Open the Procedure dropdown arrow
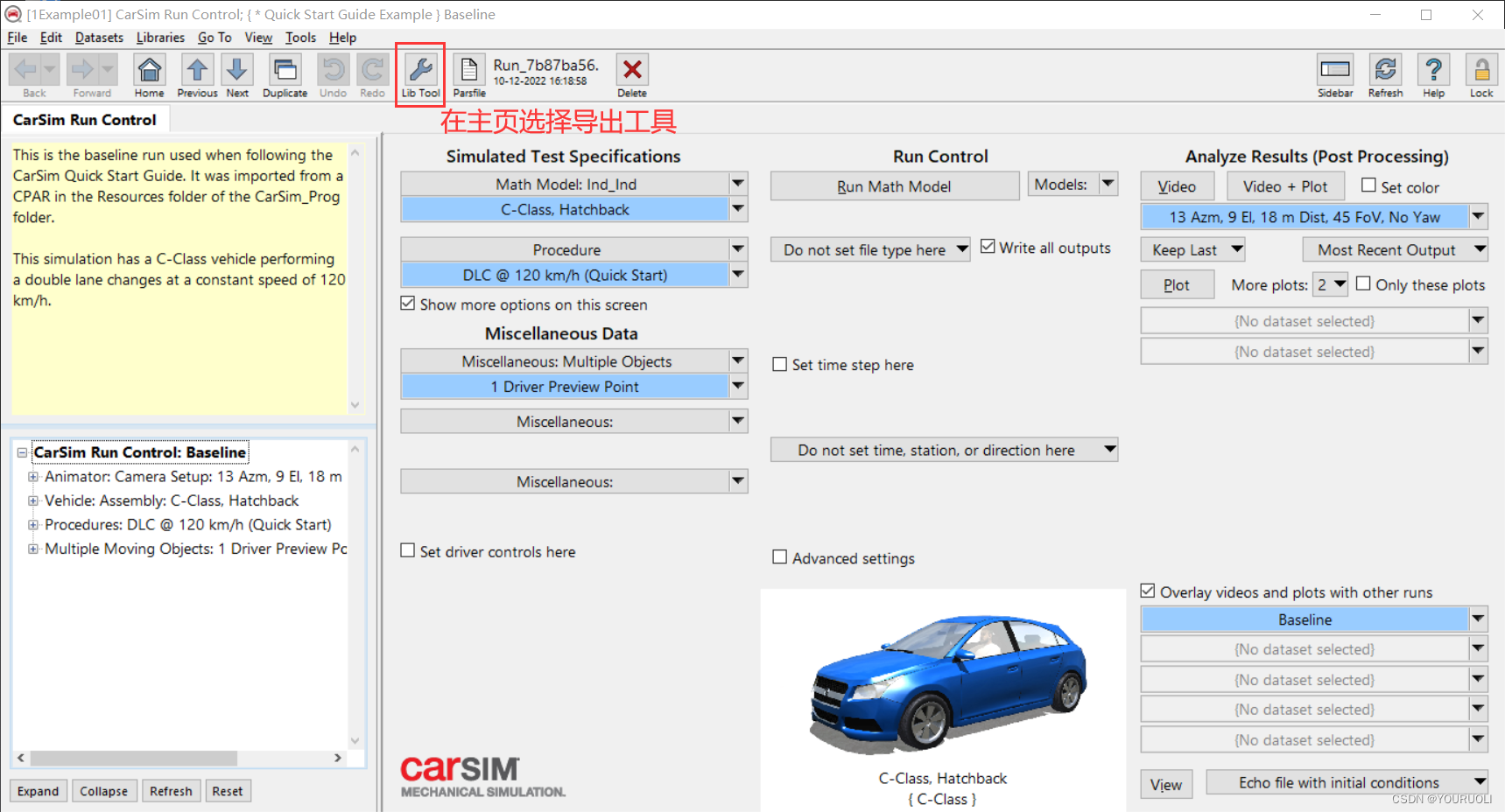 738,248
